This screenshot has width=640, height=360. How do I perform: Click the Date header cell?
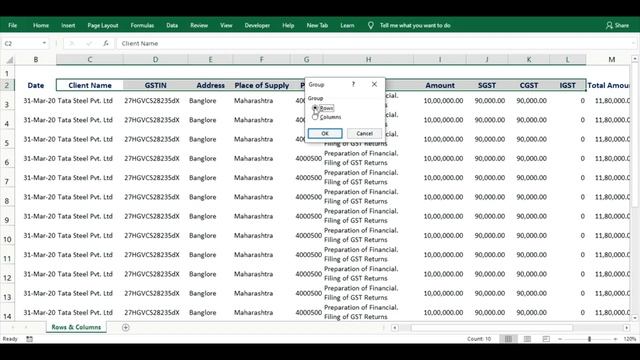36,85
